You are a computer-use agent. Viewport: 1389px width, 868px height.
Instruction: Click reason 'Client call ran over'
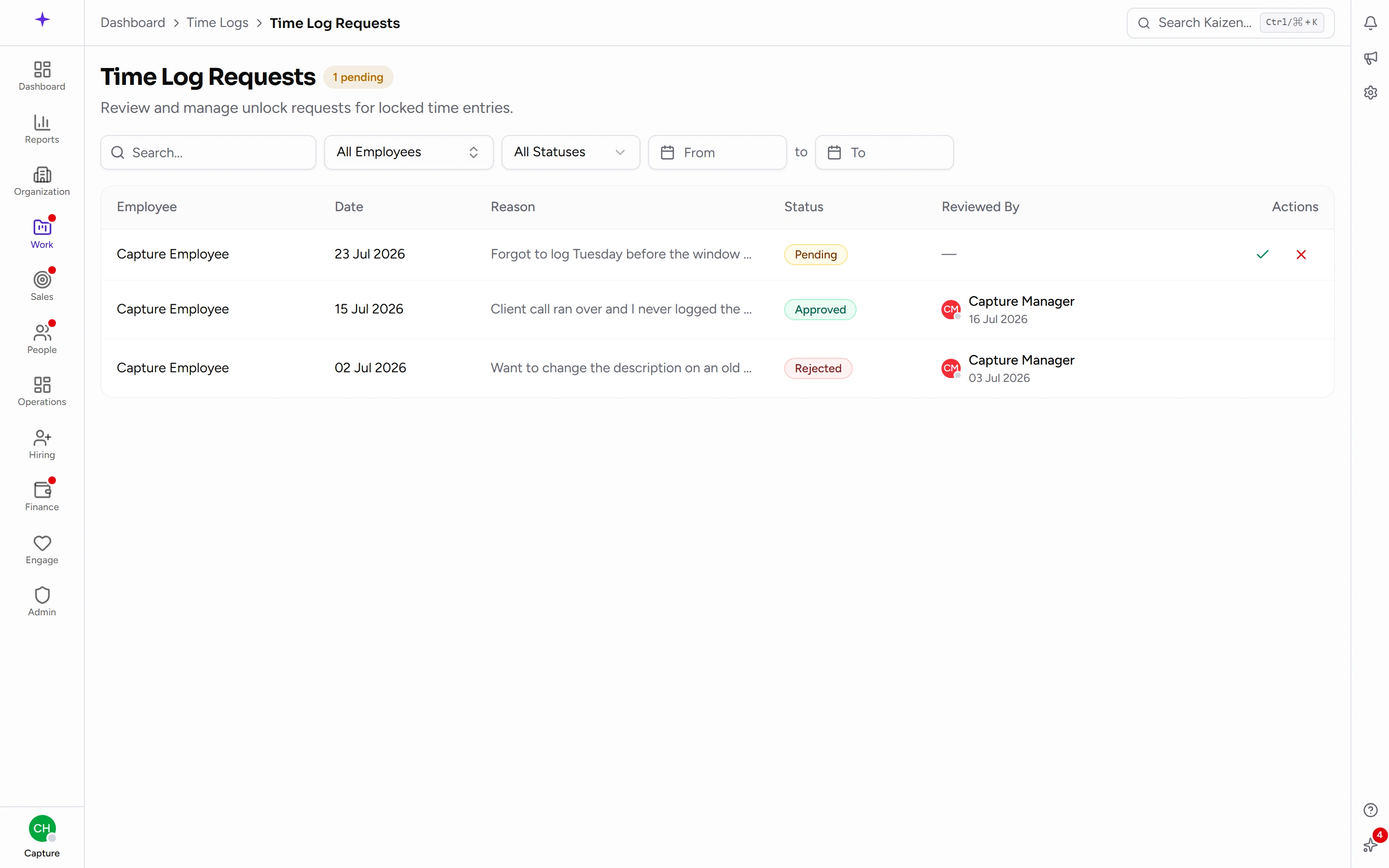click(x=621, y=309)
